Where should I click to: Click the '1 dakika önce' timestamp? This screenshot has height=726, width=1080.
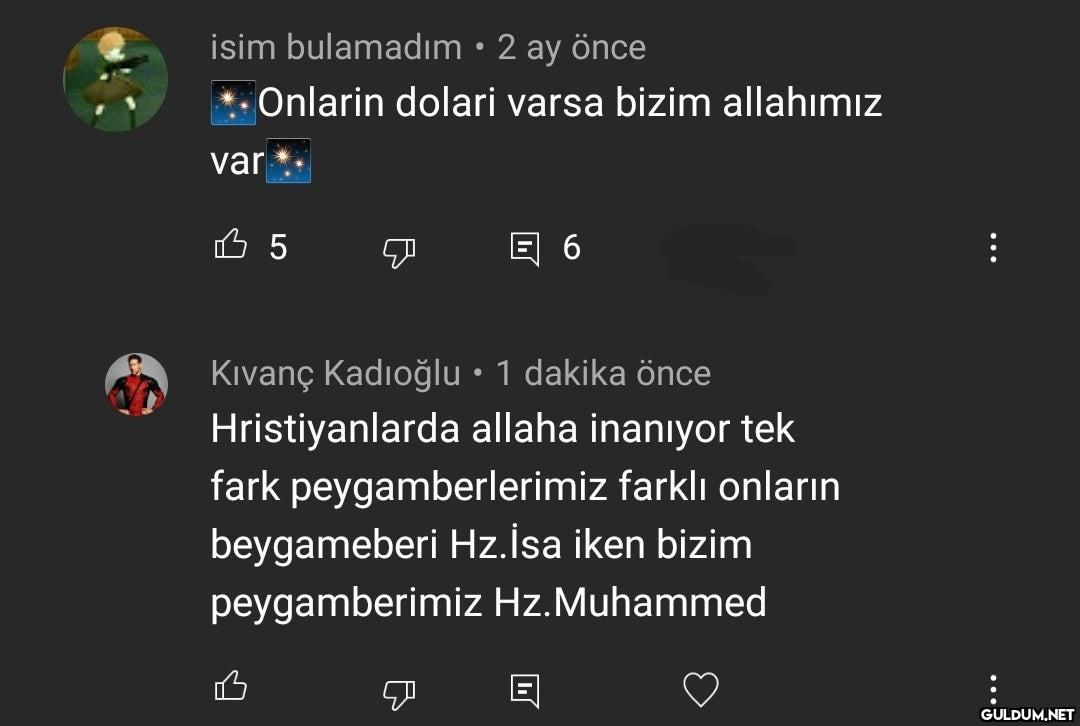(x=603, y=373)
